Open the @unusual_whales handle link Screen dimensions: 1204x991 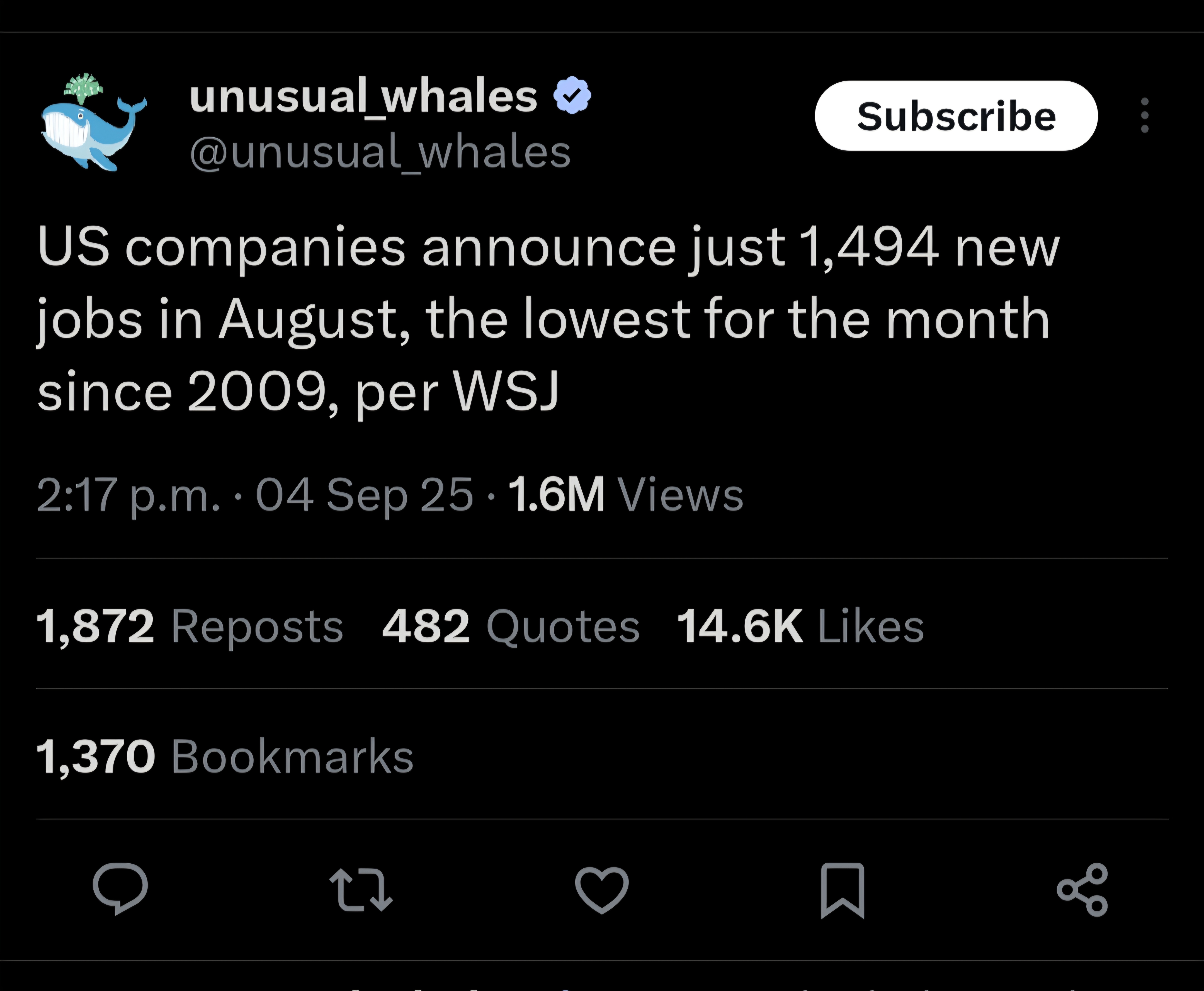click(x=380, y=152)
